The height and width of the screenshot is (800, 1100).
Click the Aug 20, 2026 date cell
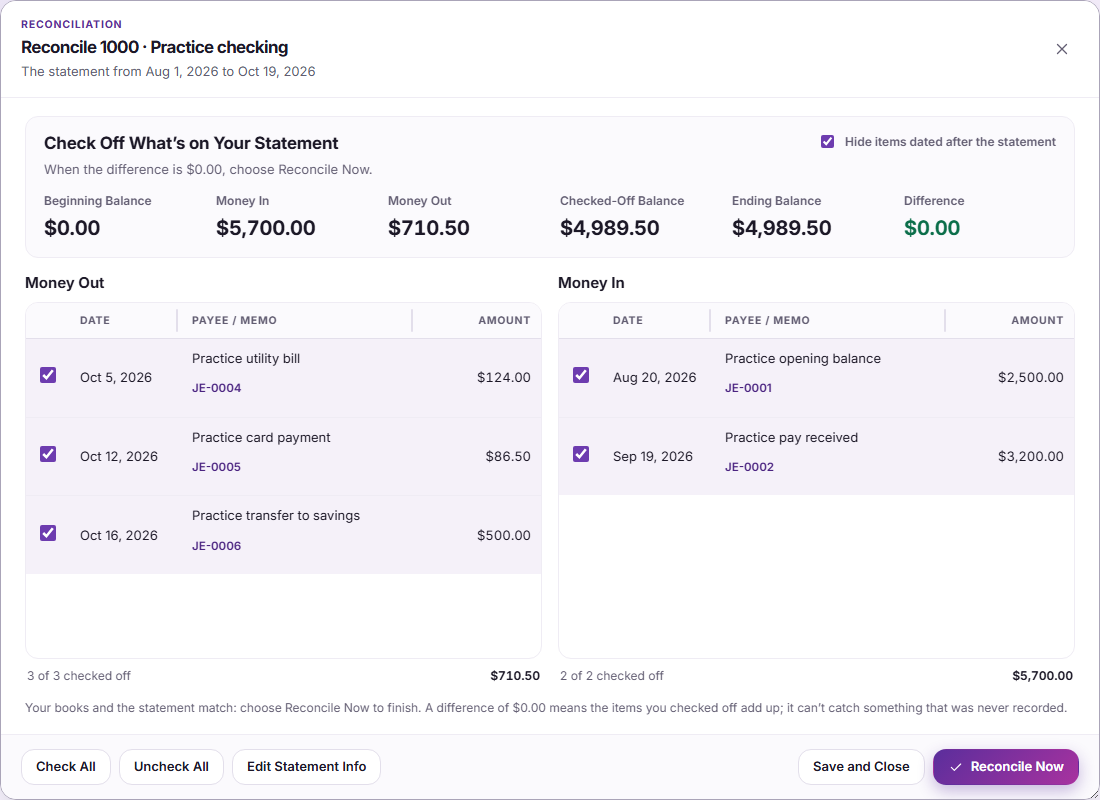pos(655,378)
